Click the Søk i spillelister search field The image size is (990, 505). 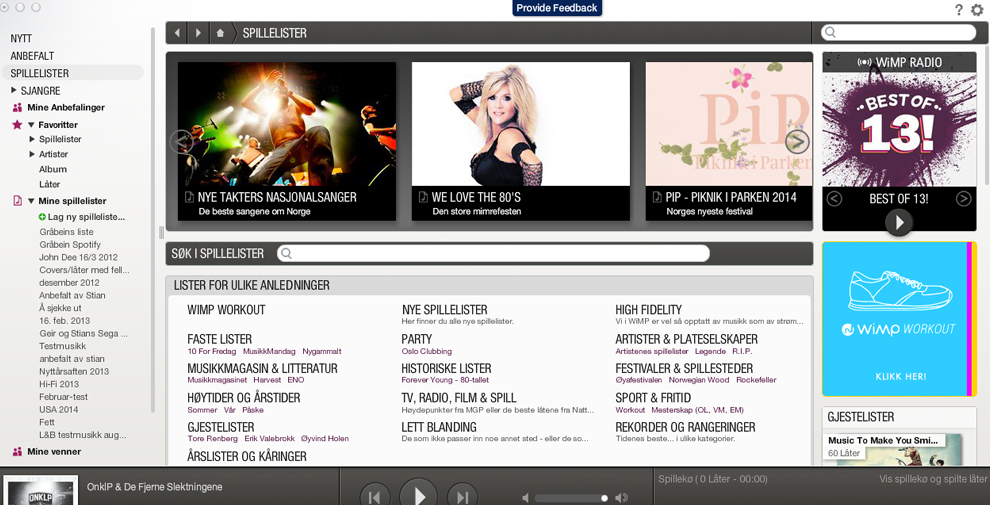pyautogui.click(x=493, y=253)
